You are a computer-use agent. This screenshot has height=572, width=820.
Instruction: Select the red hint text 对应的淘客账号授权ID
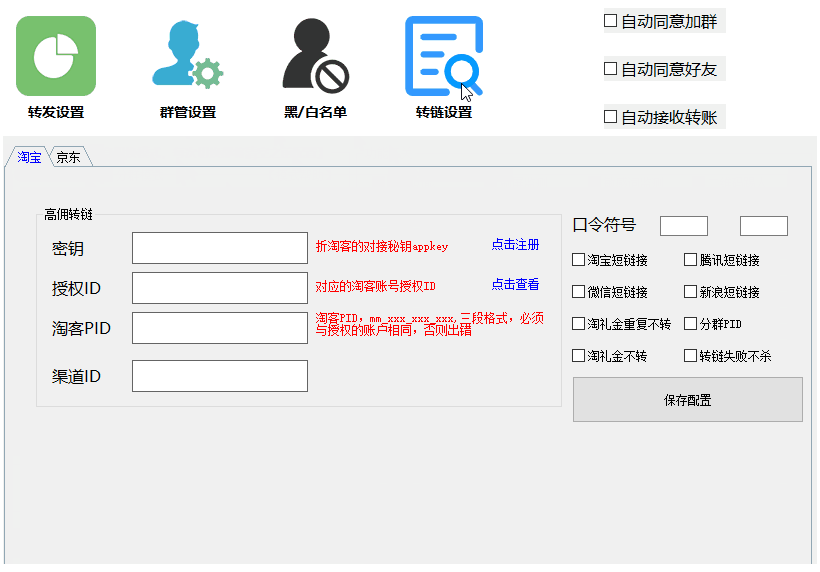[375, 286]
